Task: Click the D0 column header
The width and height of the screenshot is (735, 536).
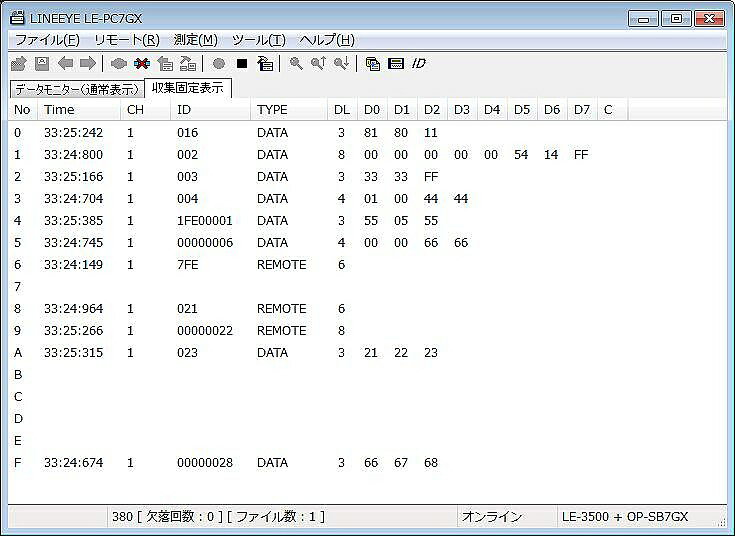Action: coord(372,110)
